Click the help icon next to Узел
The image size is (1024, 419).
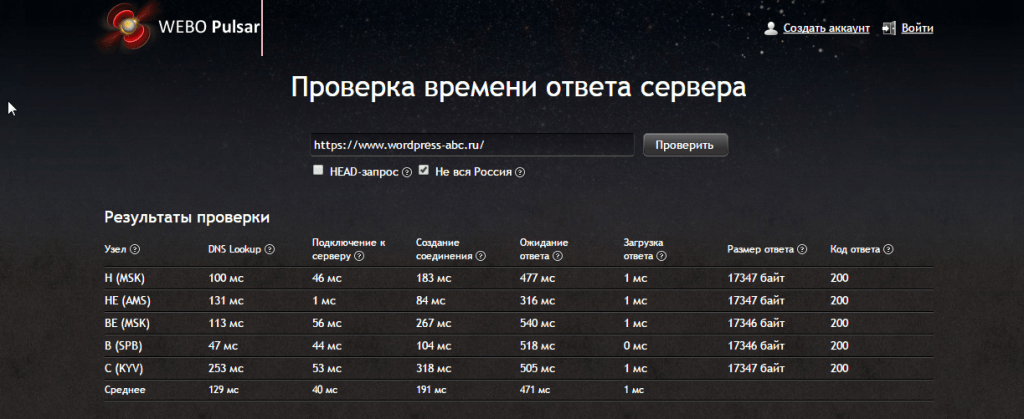(x=135, y=249)
